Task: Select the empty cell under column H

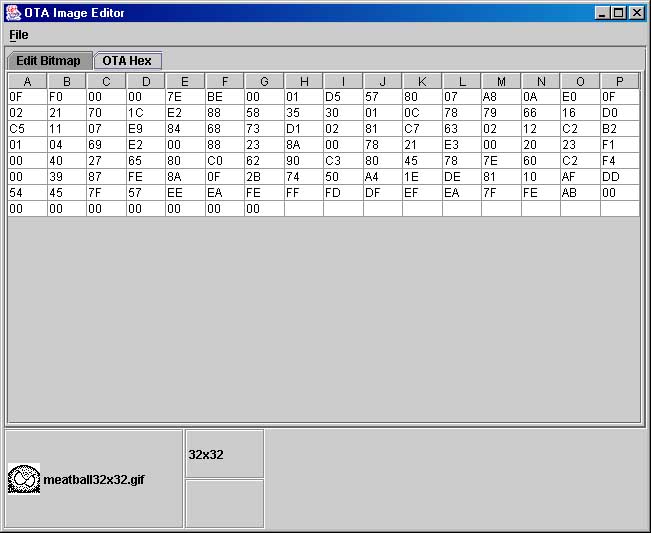Action: pyautogui.click(x=304, y=209)
